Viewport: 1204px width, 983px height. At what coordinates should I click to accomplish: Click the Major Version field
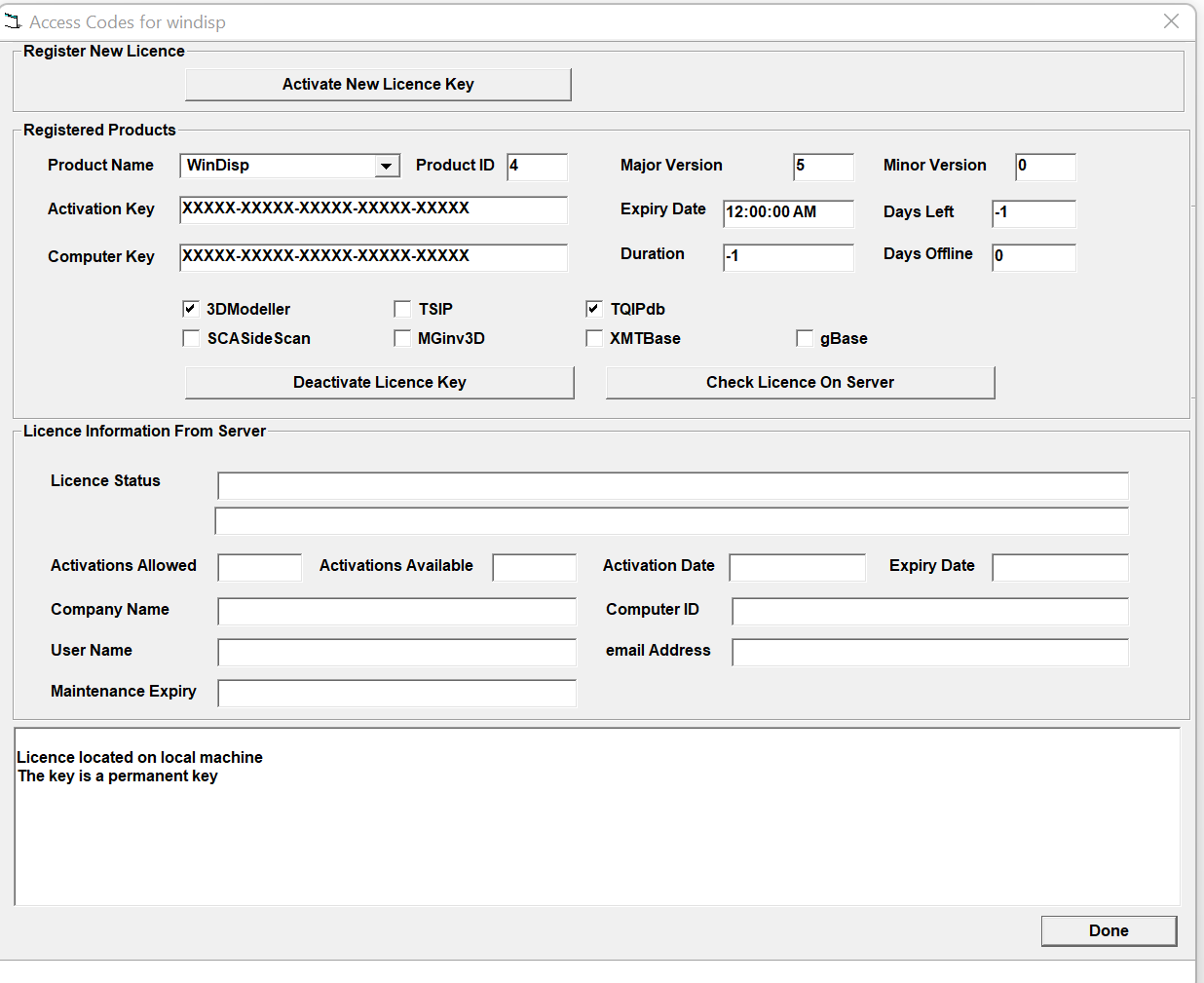pos(823,167)
